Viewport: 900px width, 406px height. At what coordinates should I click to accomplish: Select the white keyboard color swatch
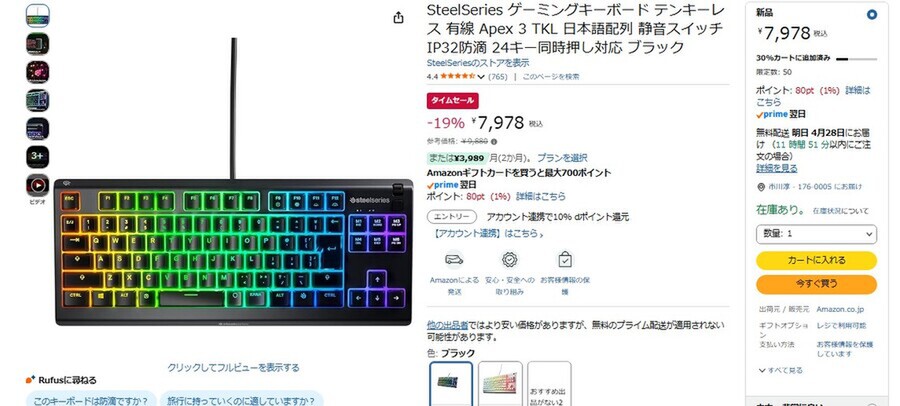tap(500, 383)
